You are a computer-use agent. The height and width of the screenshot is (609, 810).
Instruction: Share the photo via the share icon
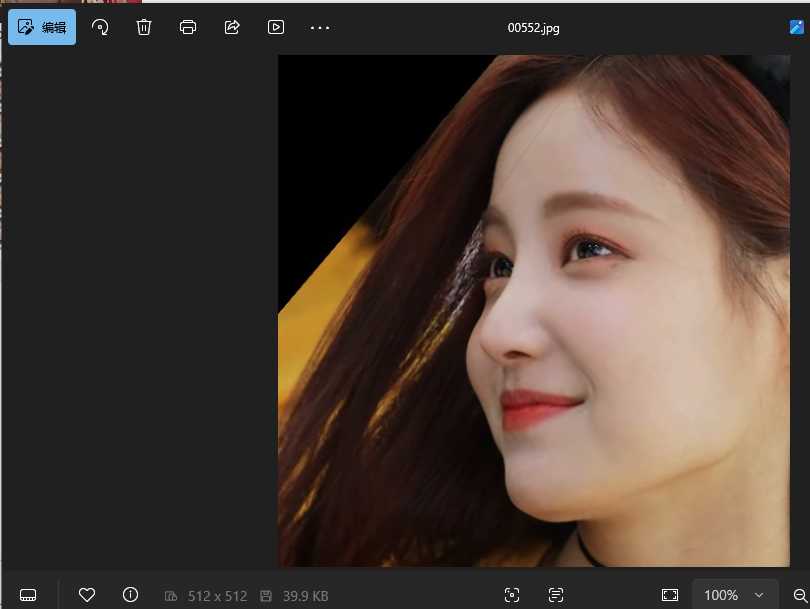pyautogui.click(x=232, y=27)
